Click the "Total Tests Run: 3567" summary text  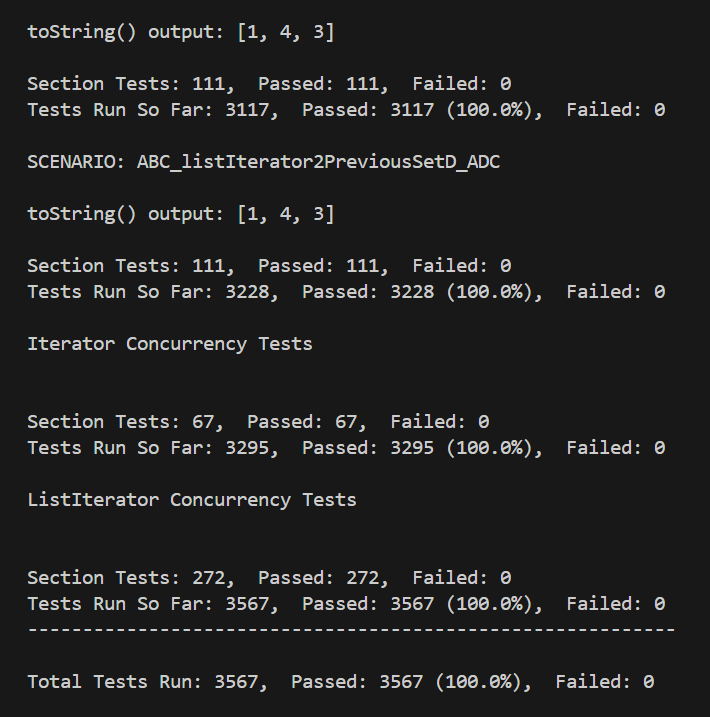point(147,682)
